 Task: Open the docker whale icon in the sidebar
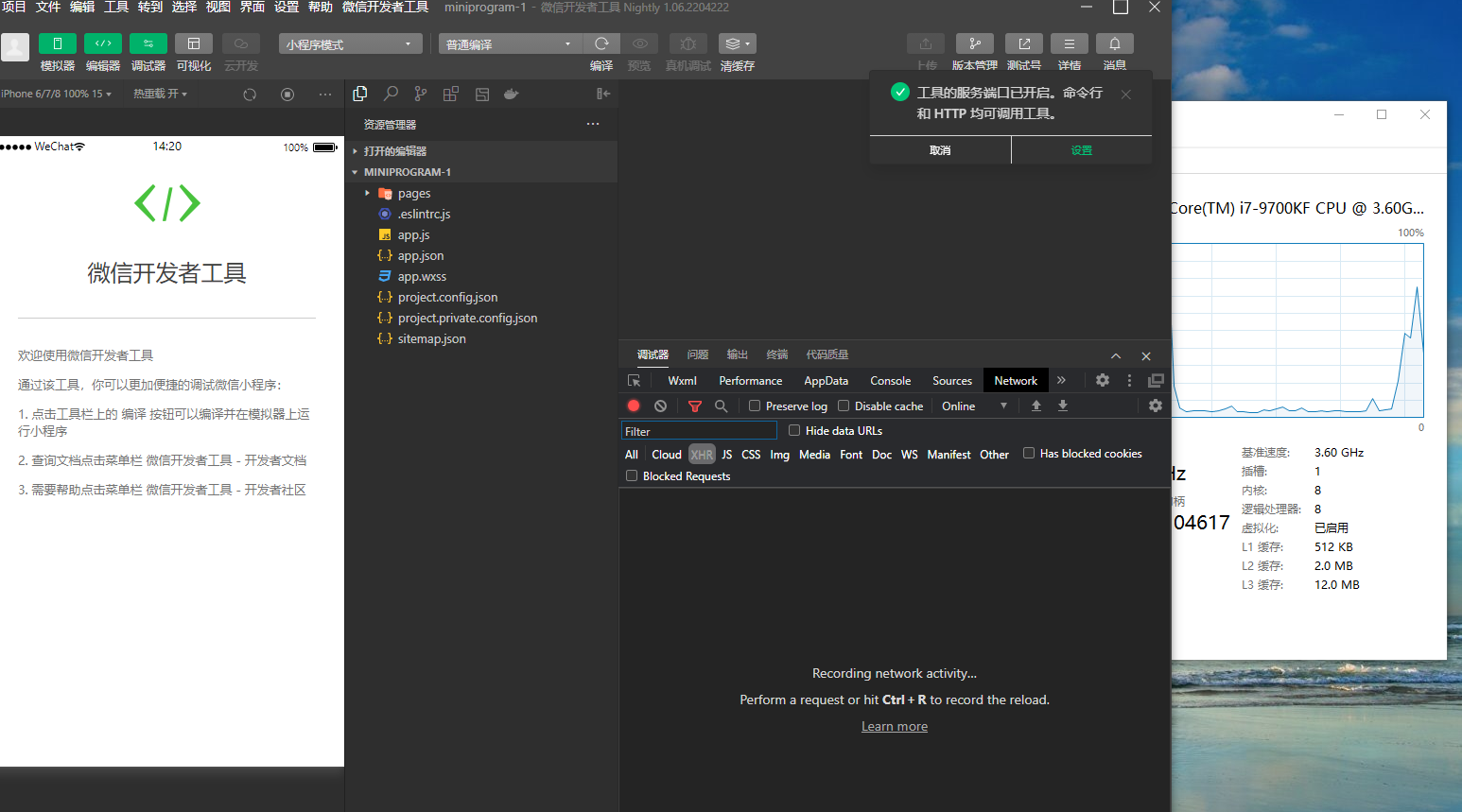[x=512, y=94]
